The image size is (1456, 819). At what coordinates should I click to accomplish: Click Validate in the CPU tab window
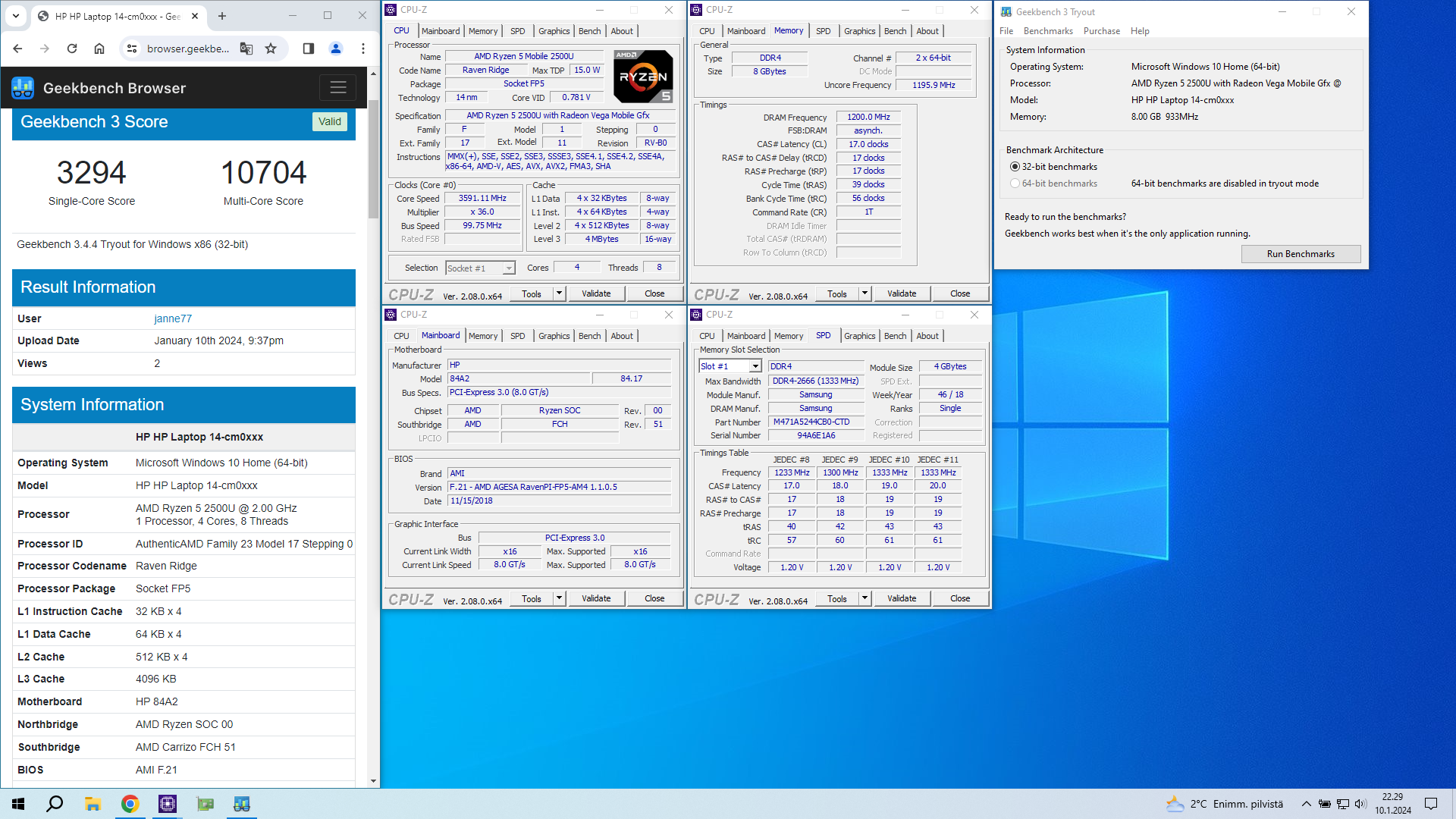[x=596, y=293]
